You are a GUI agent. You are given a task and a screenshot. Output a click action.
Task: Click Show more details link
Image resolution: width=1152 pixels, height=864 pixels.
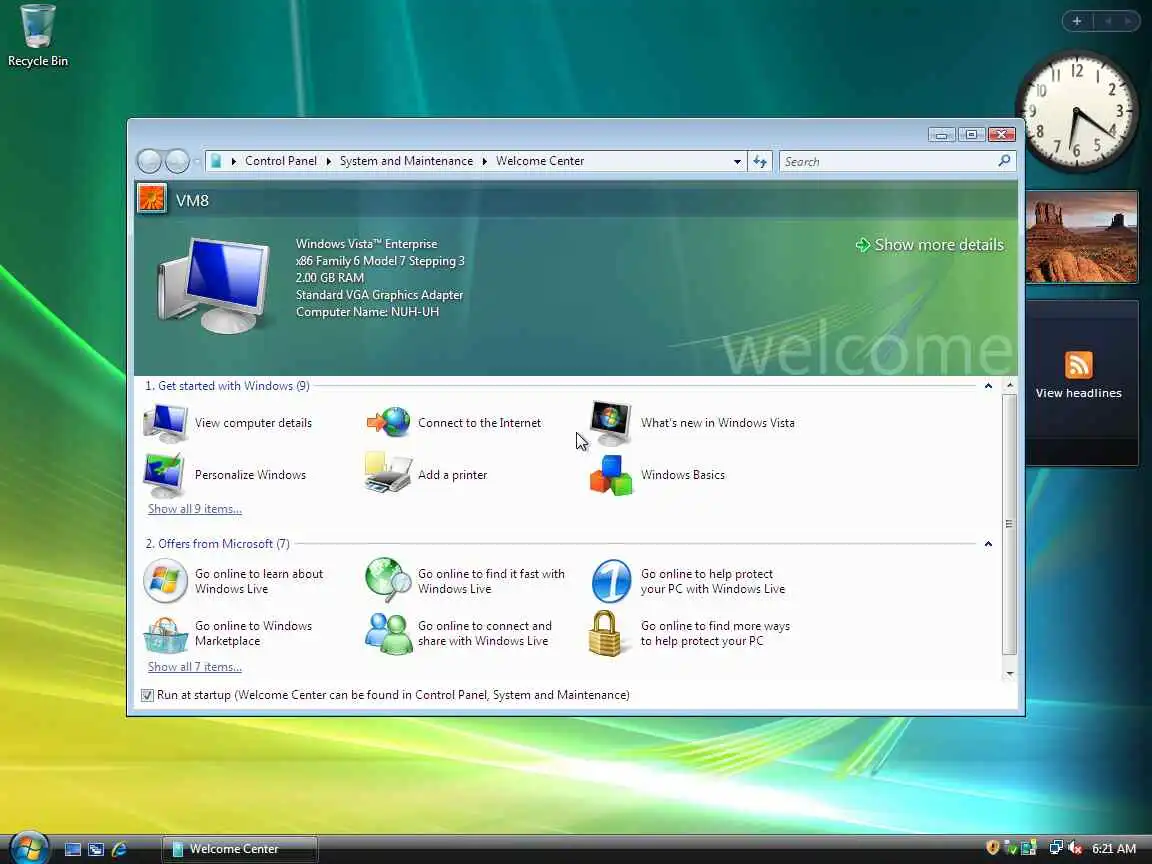click(x=929, y=245)
